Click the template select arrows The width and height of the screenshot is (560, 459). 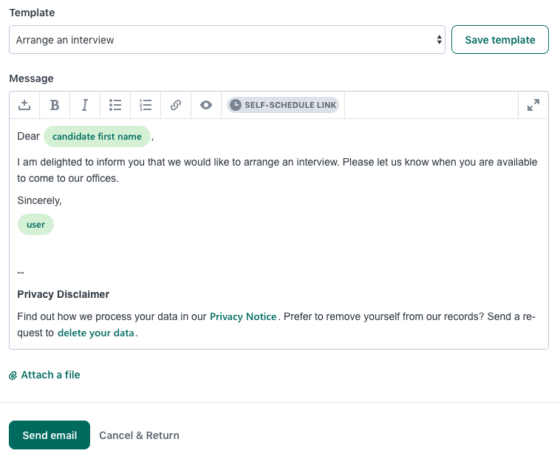(439, 40)
